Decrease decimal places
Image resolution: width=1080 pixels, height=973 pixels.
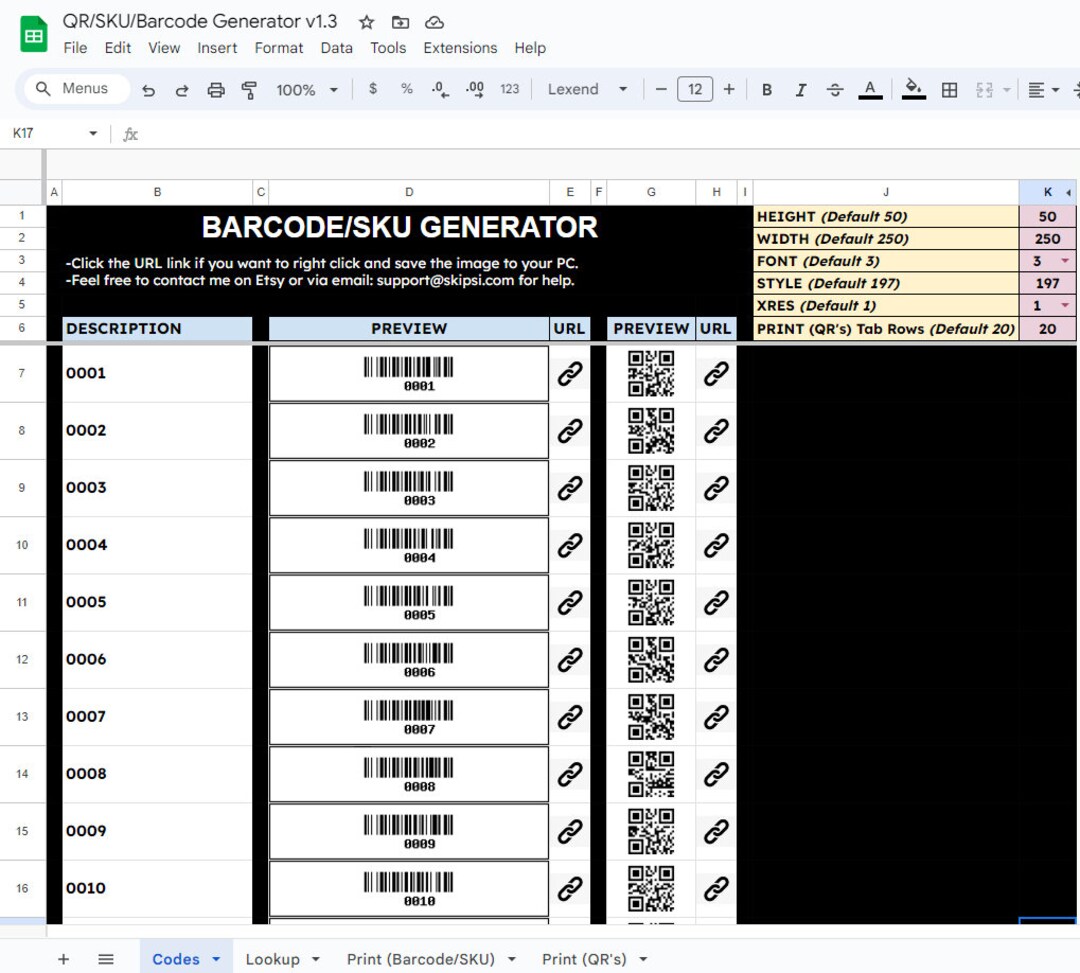[440, 90]
